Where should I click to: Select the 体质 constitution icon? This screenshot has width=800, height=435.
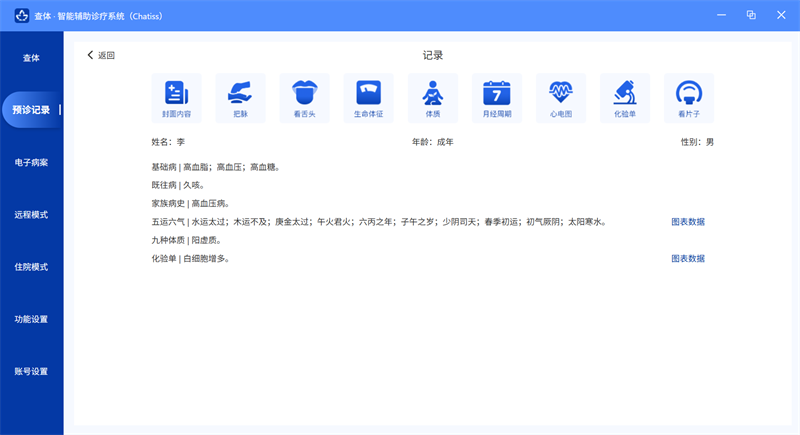(433, 98)
